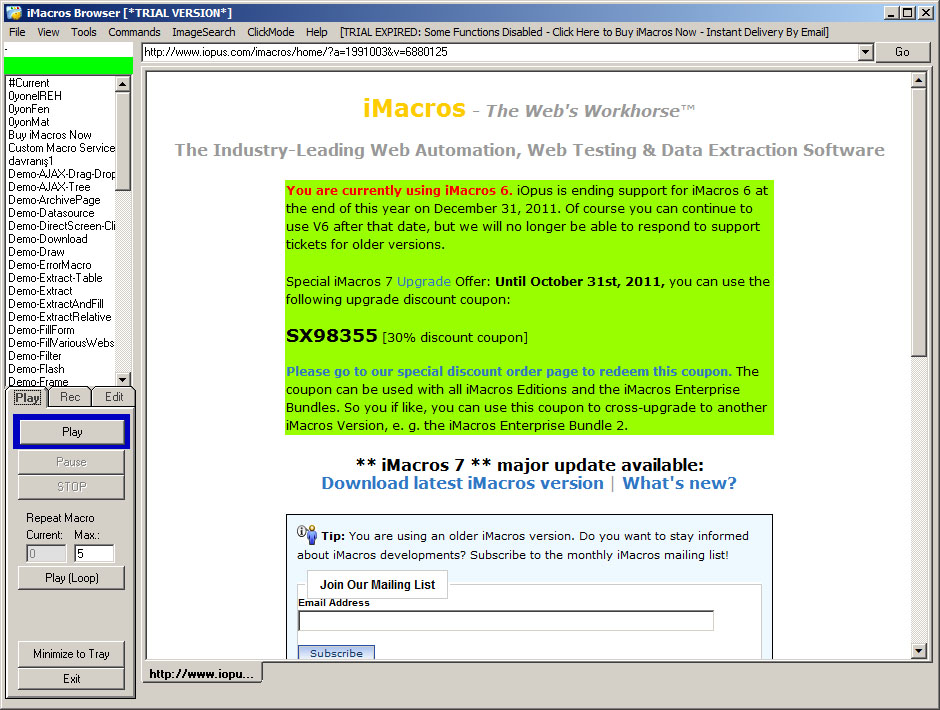Viewport: 940px width, 710px height.
Task: Select OyonFen macro
Action: tap(61, 109)
